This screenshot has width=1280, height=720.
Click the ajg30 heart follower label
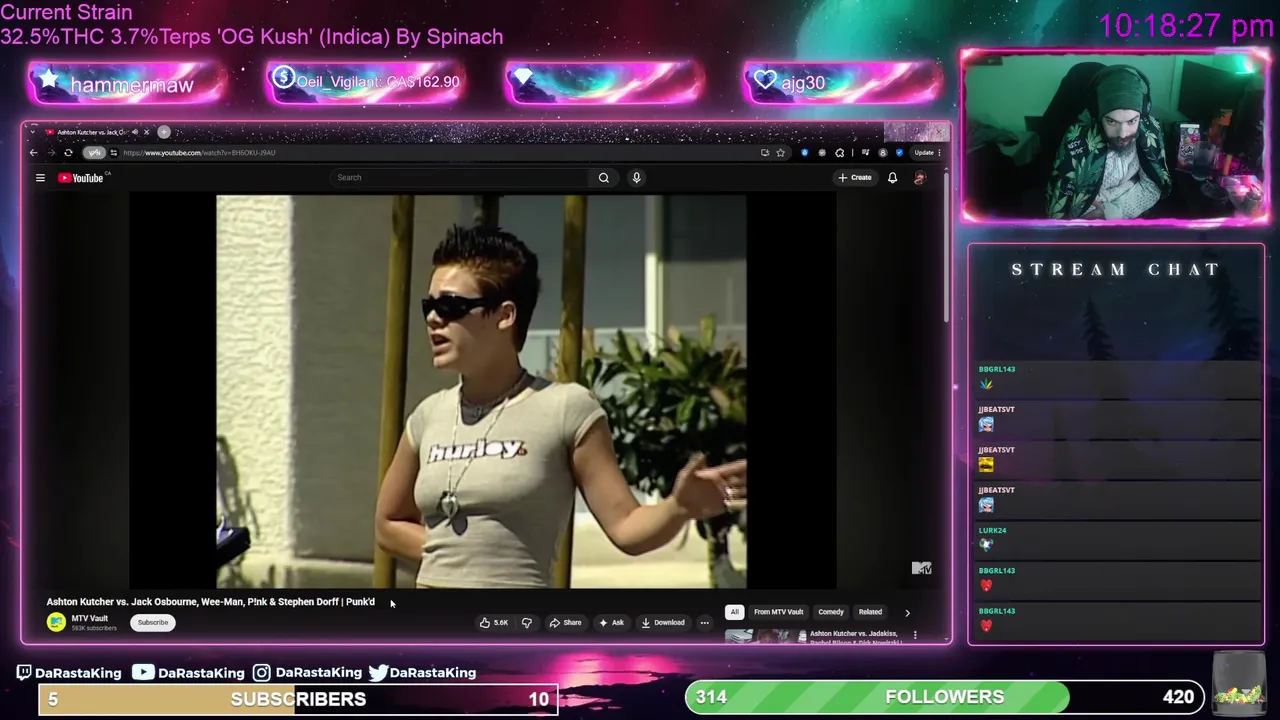click(803, 83)
